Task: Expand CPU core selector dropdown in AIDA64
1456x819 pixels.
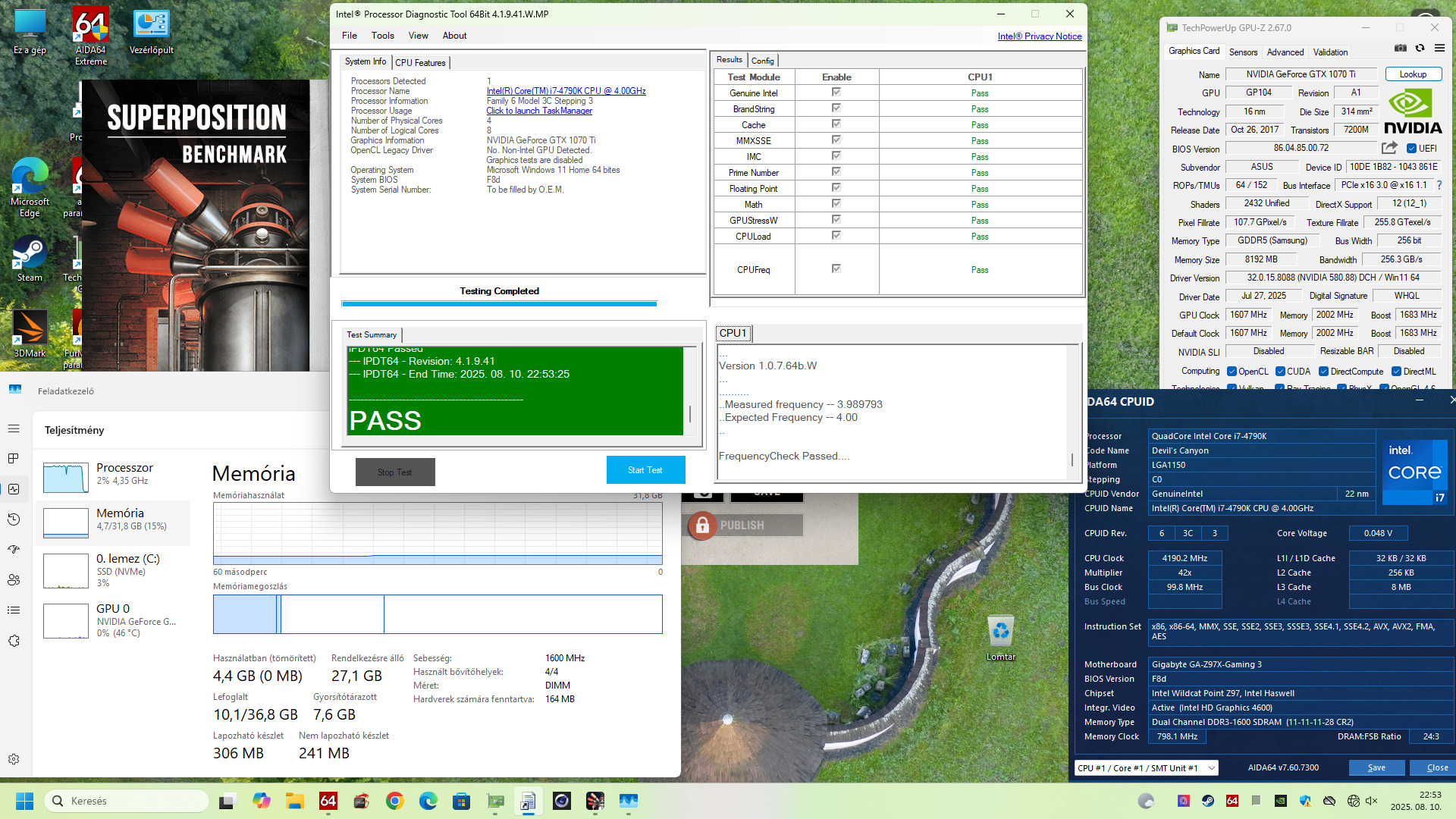Action: 1211,768
